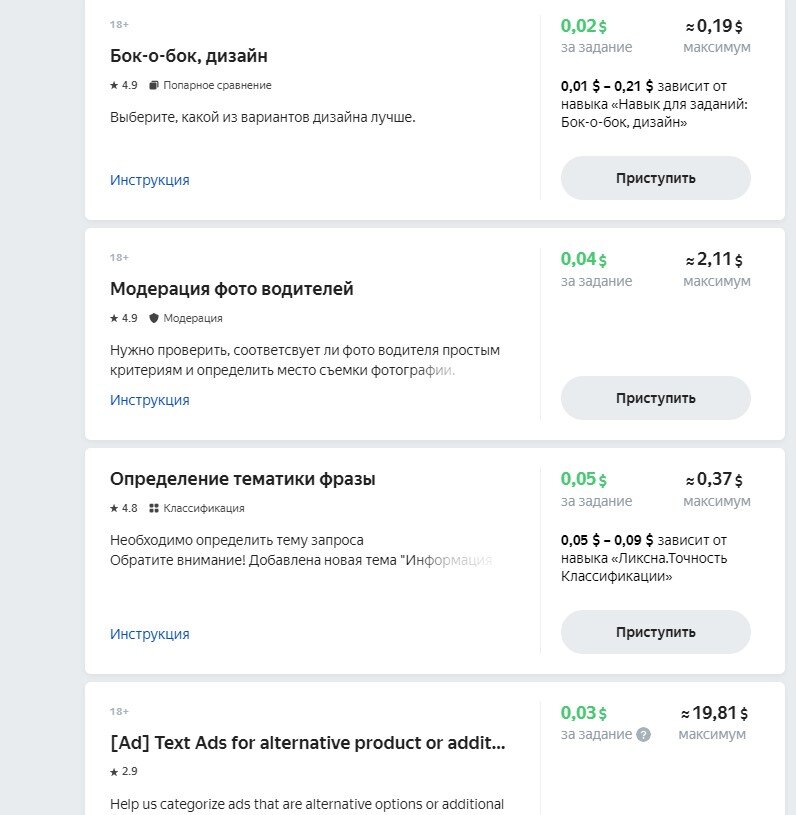Click the shield Модерация icon
Screen dimensions: 796x815
pyautogui.click(x=154, y=318)
